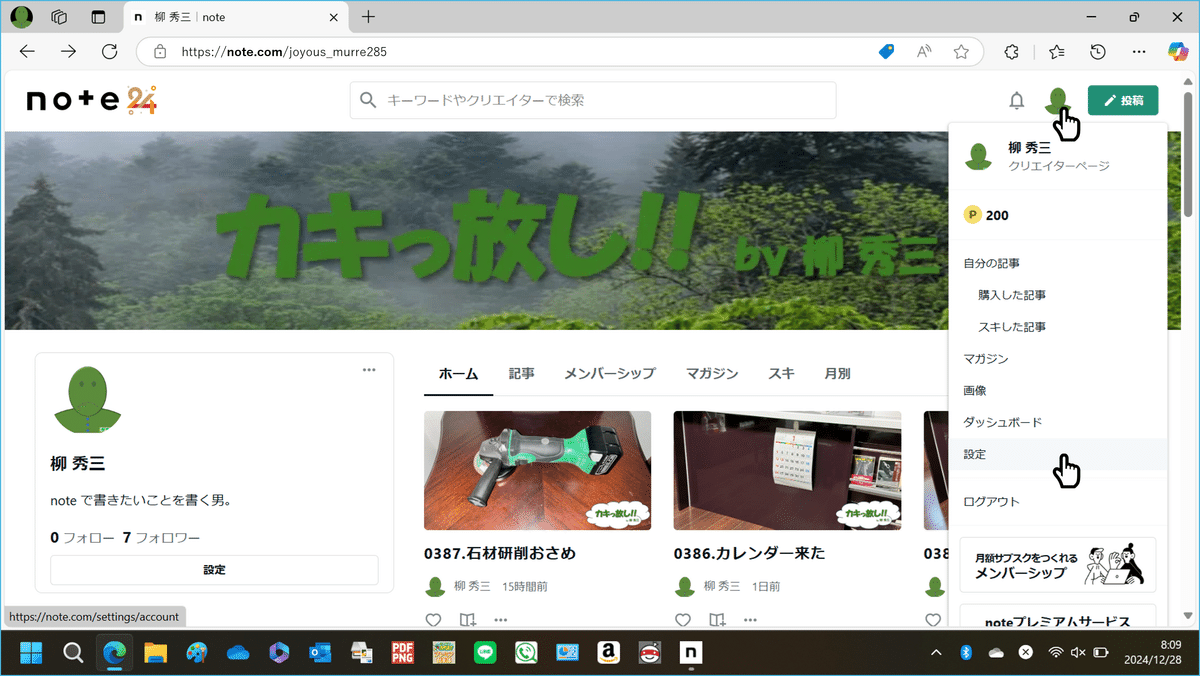Image resolution: width=1200 pixels, height=676 pixels.
Task: Unmute the system volume in the tray
Action: 1074,652
